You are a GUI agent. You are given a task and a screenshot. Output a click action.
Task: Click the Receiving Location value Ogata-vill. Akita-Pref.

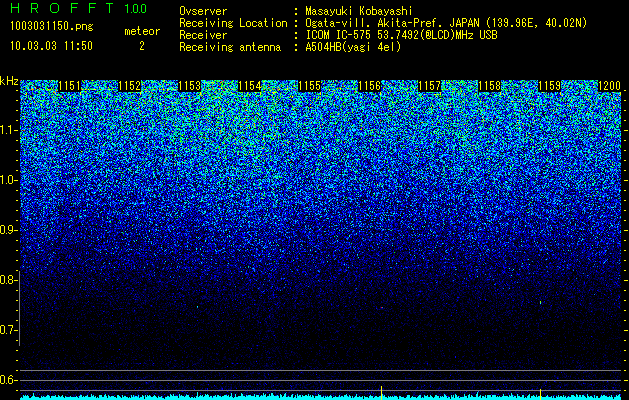point(374,23)
